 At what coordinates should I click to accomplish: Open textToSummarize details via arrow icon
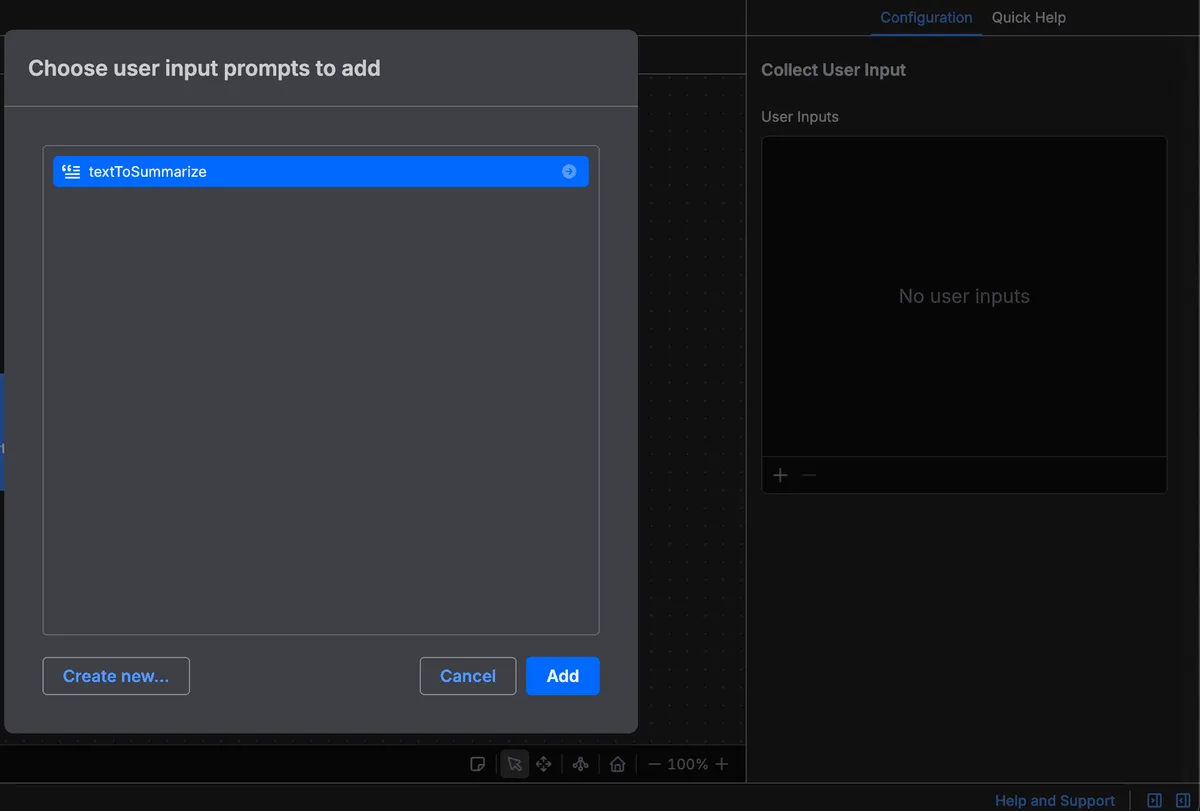point(569,171)
